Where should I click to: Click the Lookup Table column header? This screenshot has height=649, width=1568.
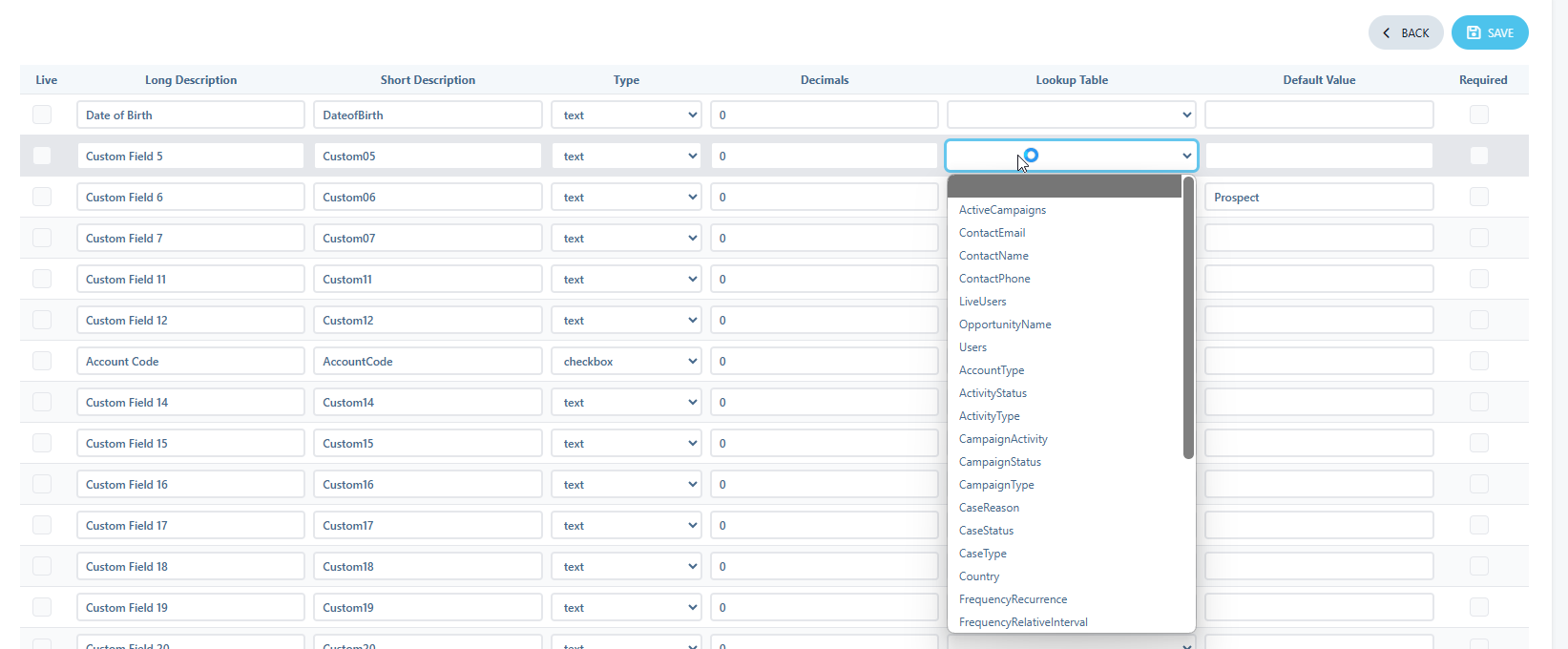tap(1072, 80)
